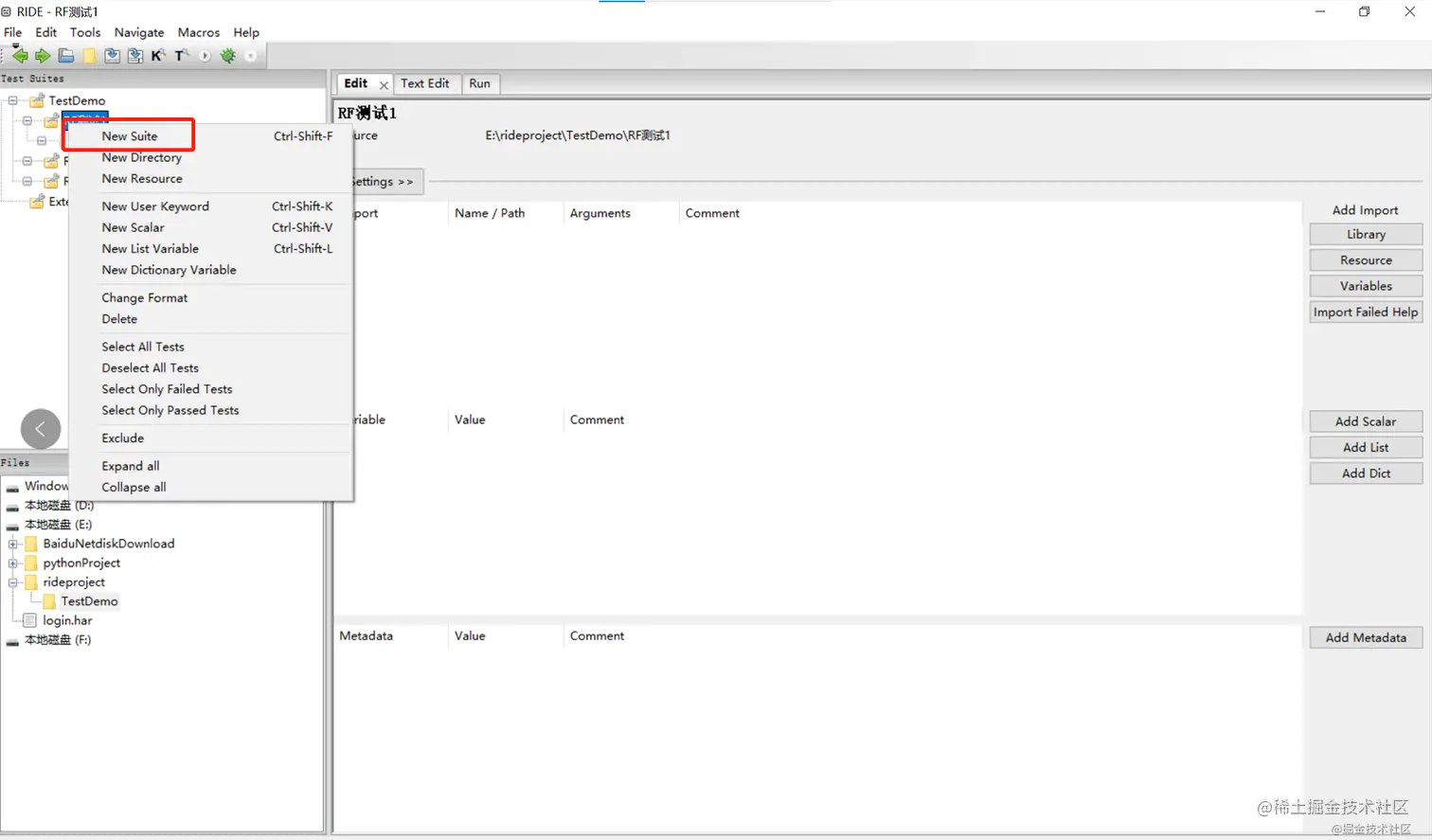The image size is (1432, 840).
Task: Click the round play icon in toolbar
Action: pyautogui.click(x=205, y=56)
